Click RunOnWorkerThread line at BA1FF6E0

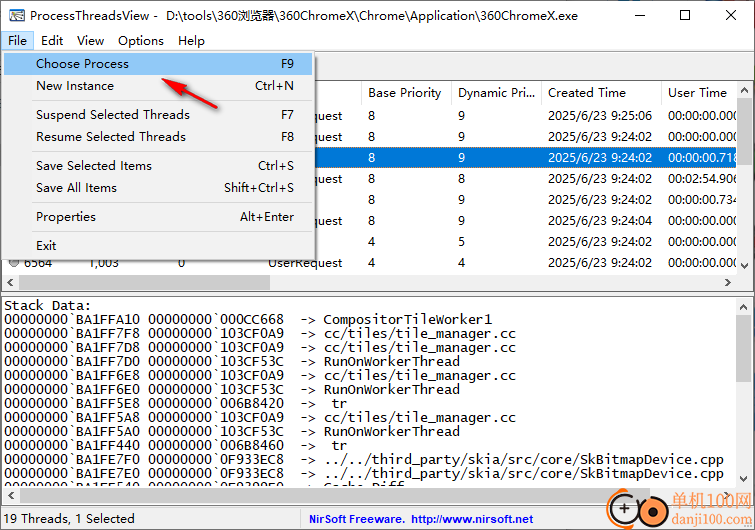tap(232, 389)
